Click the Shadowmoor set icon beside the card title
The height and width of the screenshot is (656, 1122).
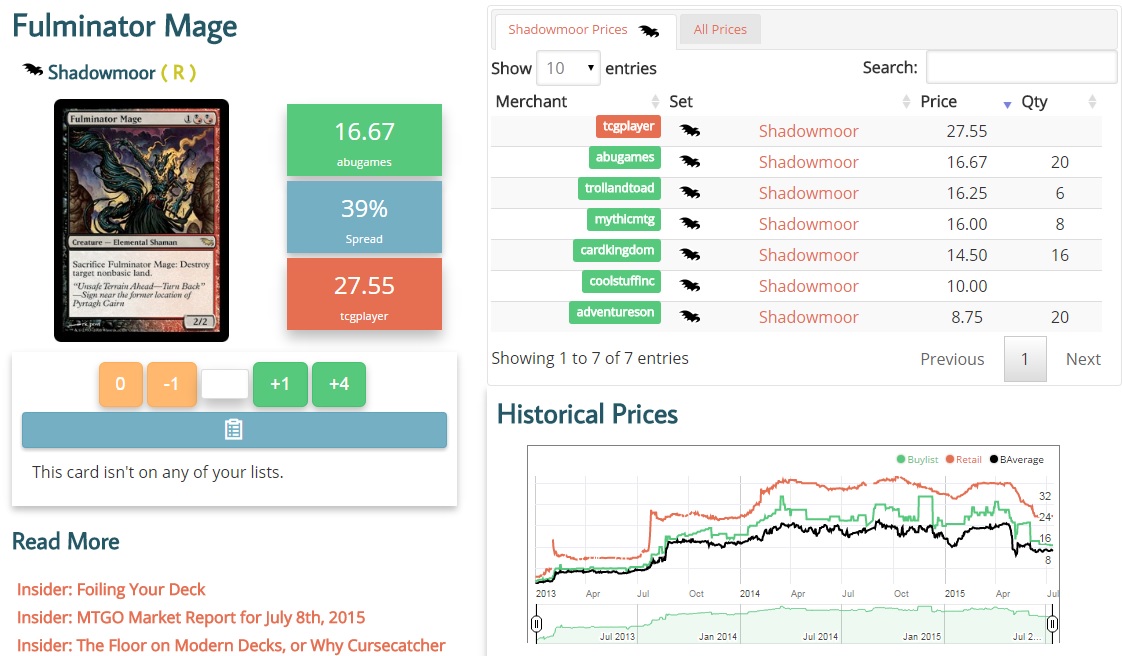coord(33,71)
